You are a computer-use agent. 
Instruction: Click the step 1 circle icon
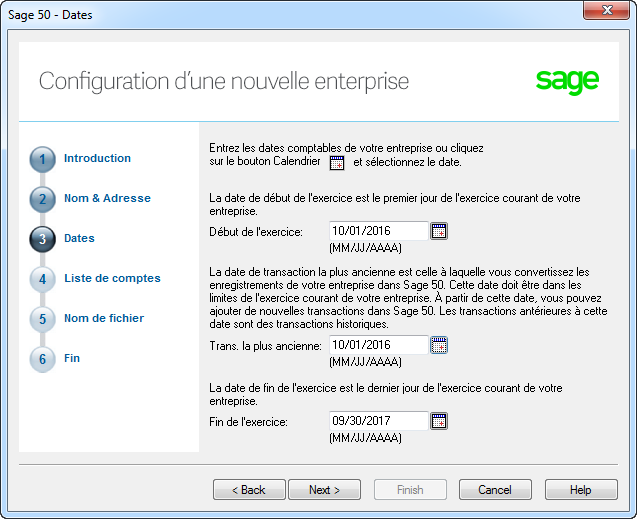pos(42,159)
